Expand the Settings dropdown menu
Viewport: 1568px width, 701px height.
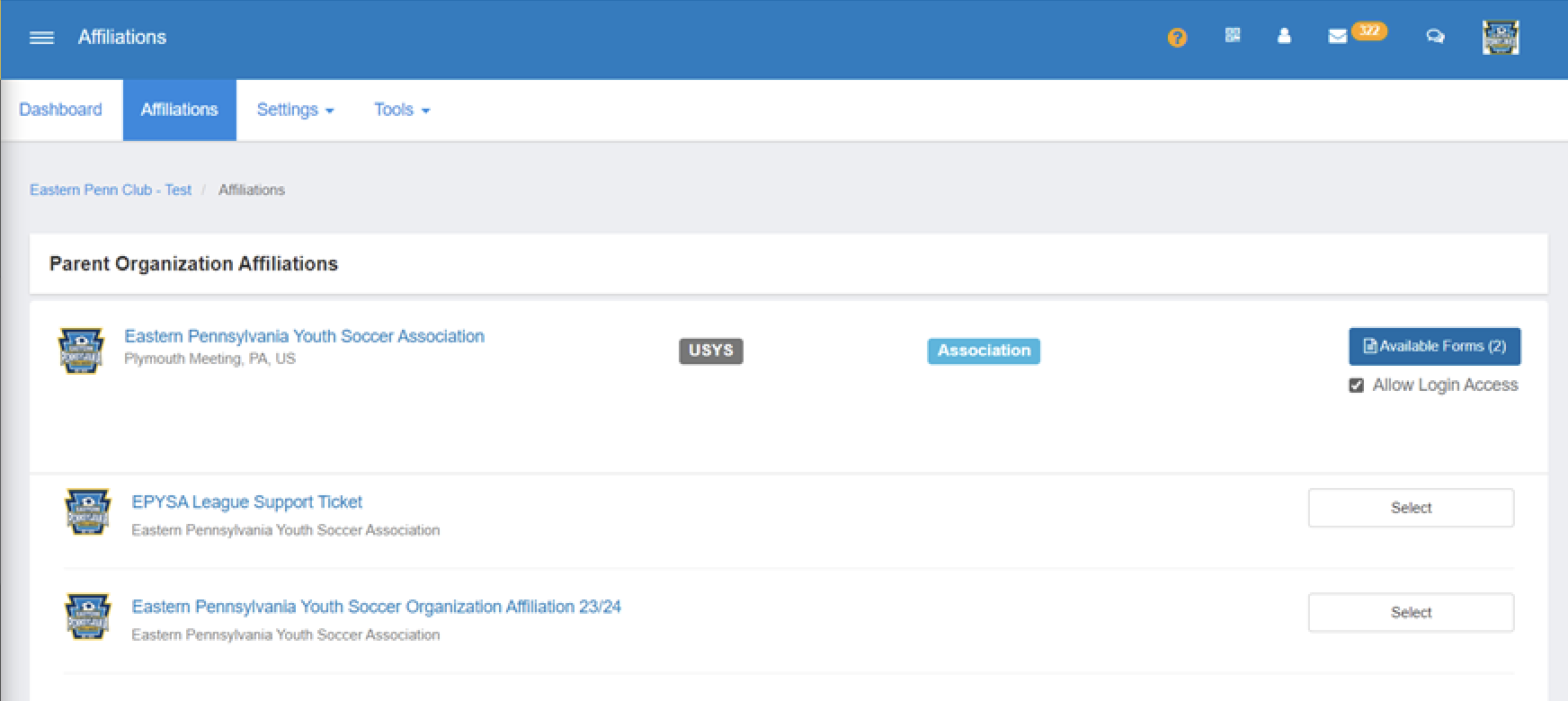pos(295,110)
